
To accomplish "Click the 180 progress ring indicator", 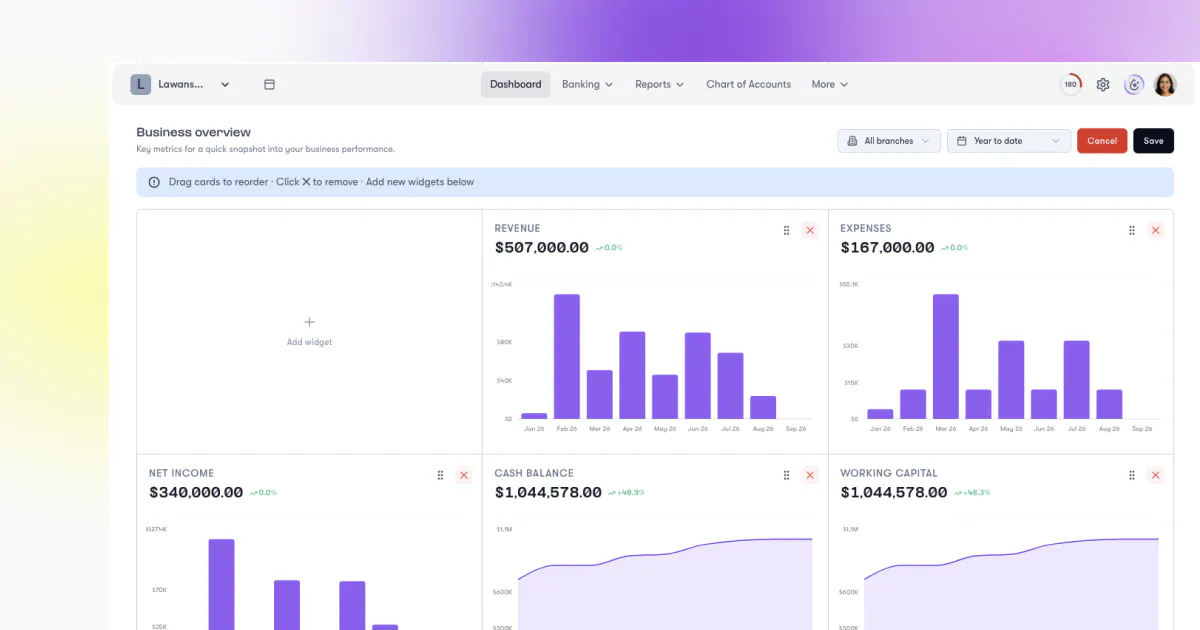I will (1070, 85).
